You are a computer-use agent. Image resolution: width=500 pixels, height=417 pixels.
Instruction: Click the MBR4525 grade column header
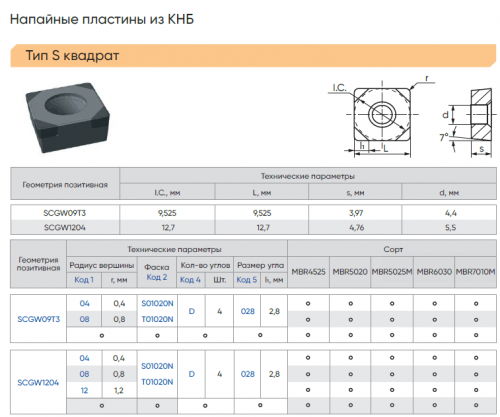[308, 272]
